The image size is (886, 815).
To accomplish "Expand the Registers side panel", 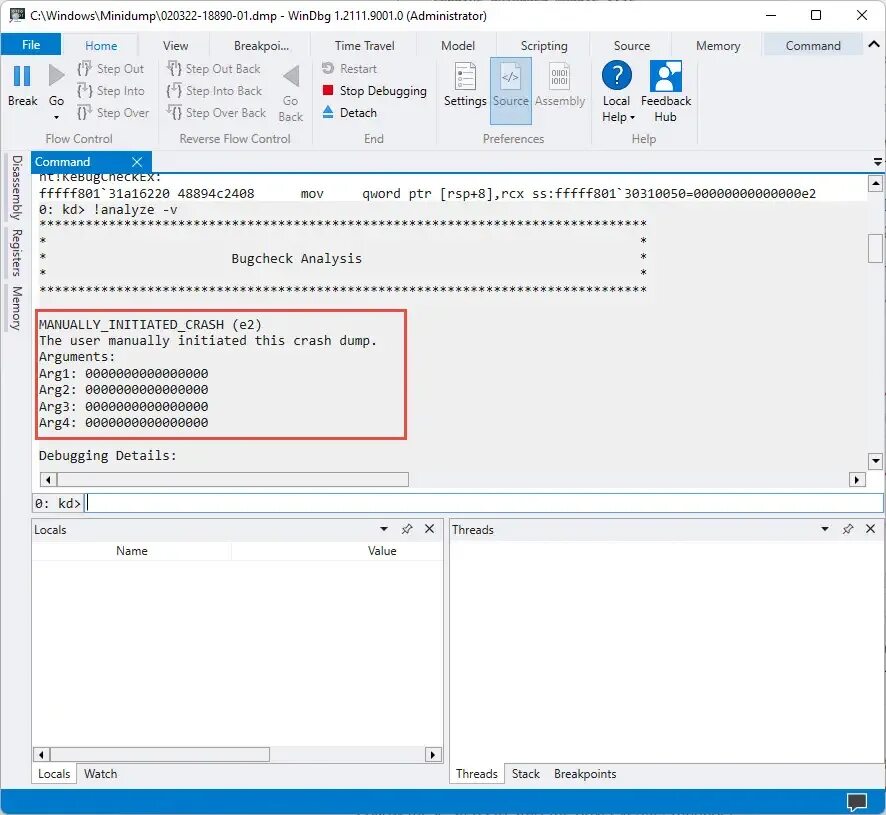I will [16, 253].
